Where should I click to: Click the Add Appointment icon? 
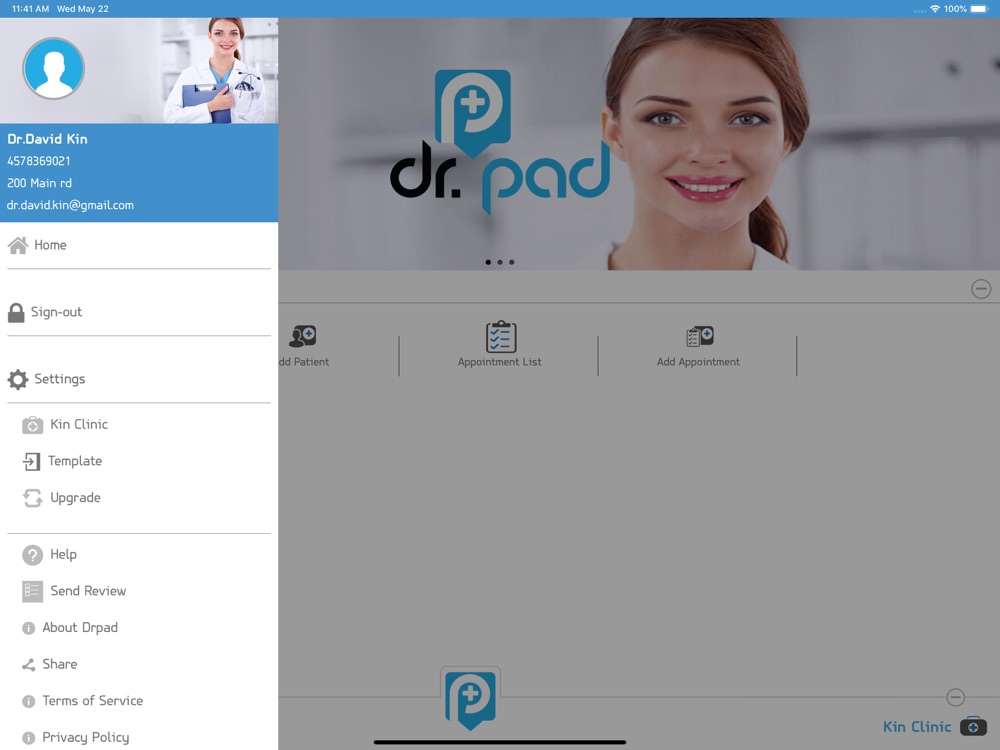[x=700, y=336]
